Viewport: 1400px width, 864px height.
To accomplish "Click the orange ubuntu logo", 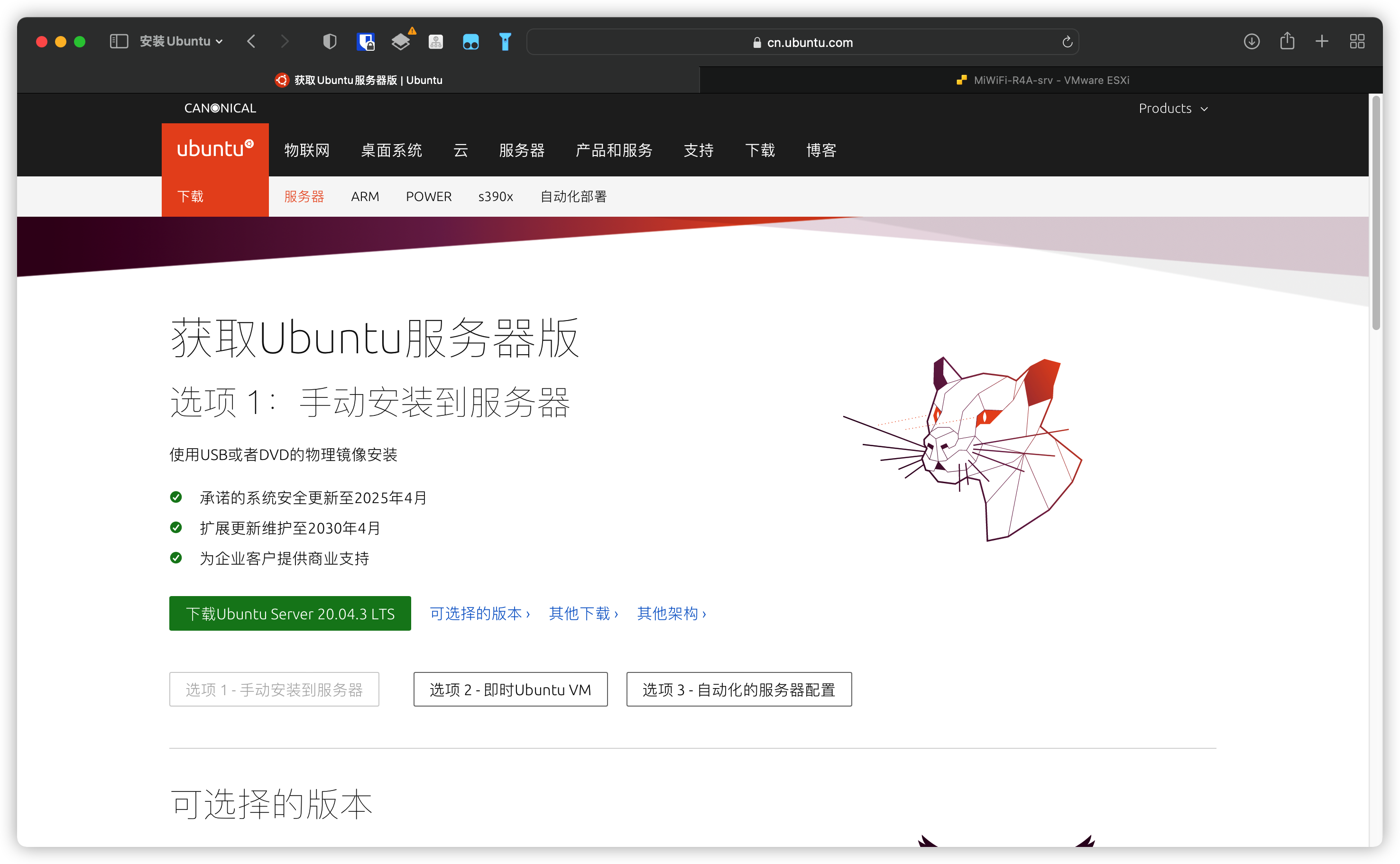I will pos(215,150).
